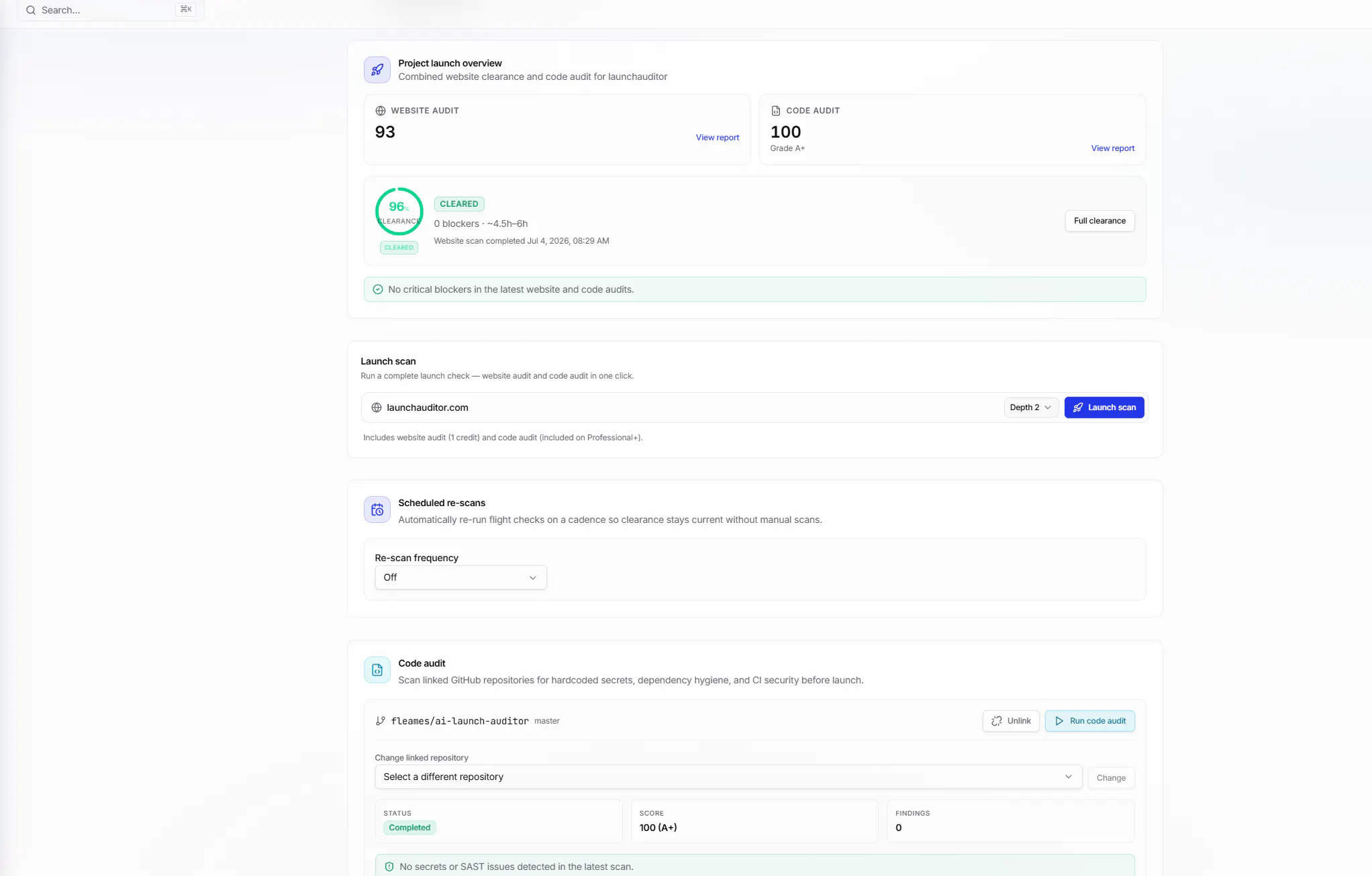Click the Website Audit score 93
Viewport: 1372px width, 876px height.
click(x=385, y=132)
